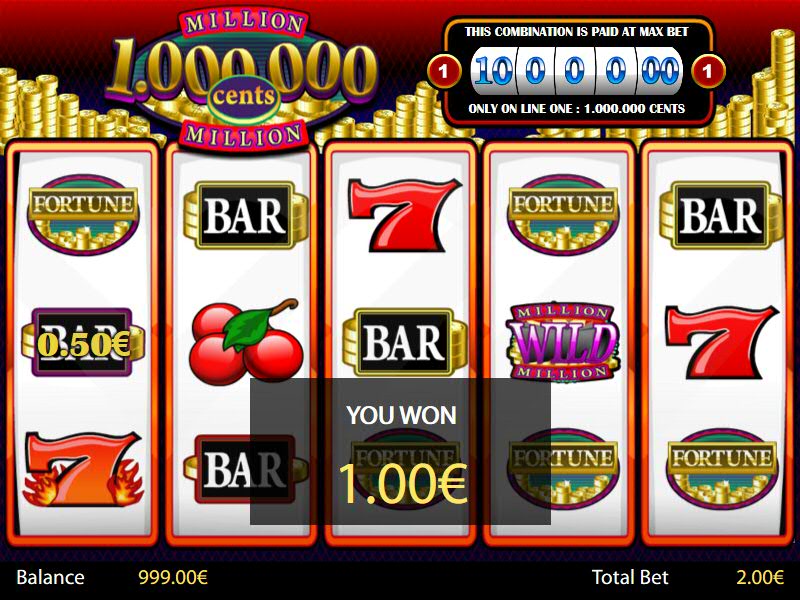Click the Million WILD symbol on reel four
This screenshot has width=800, height=600.
click(x=563, y=342)
